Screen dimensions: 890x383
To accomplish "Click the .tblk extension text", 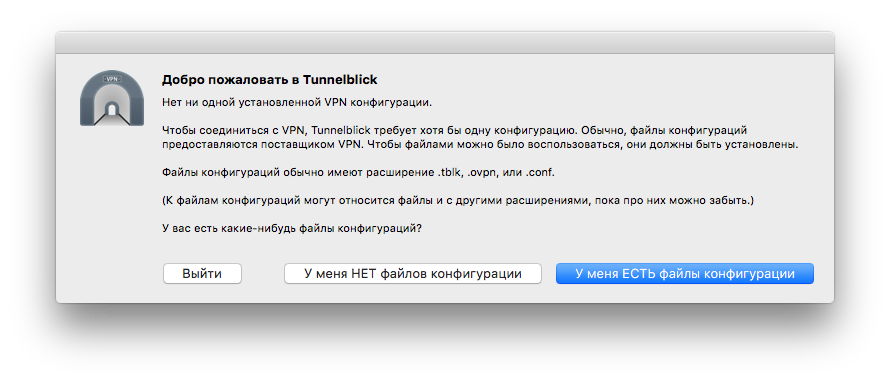I will pos(449,172).
